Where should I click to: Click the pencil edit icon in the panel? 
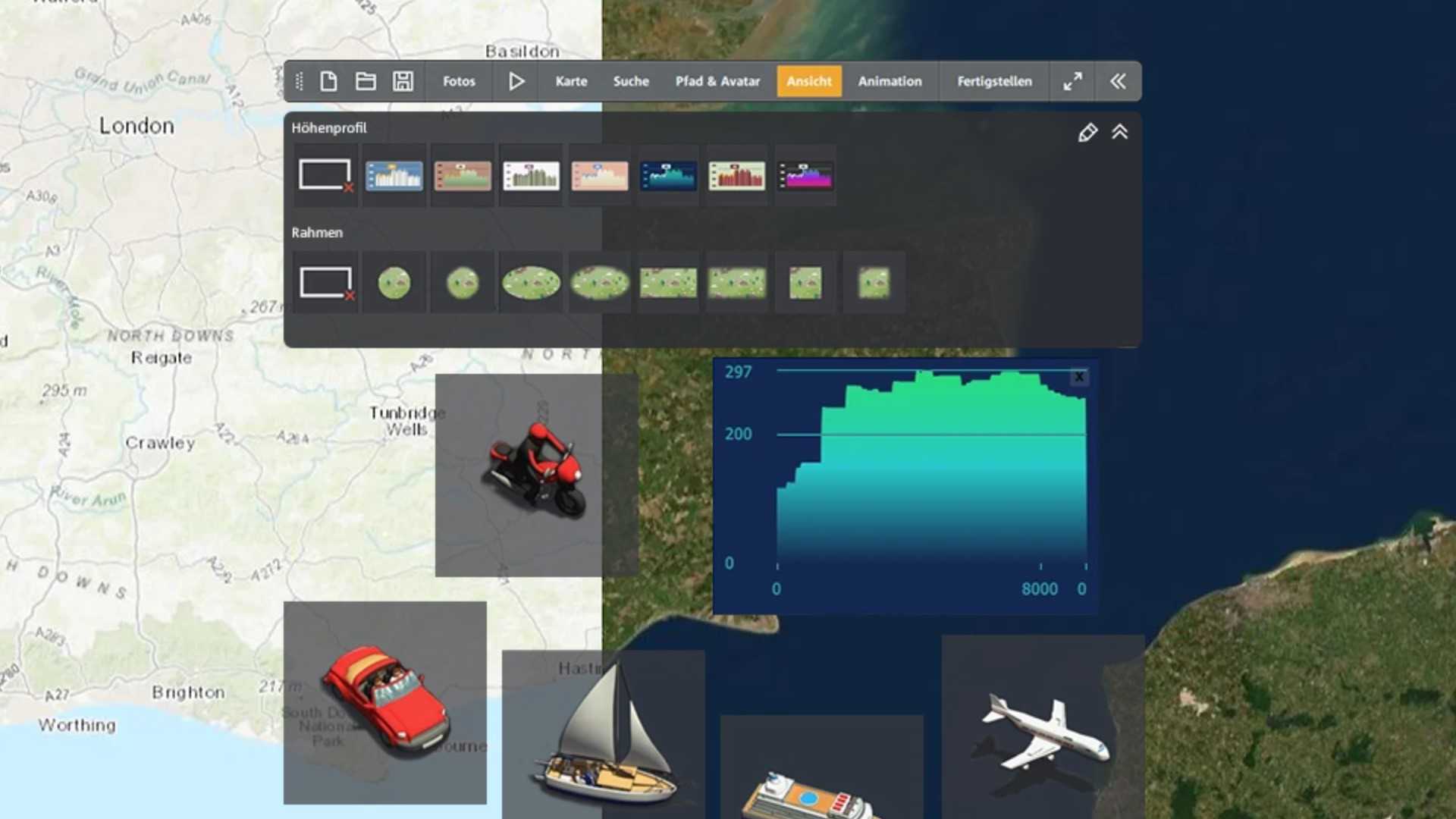click(x=1087, y=133)
